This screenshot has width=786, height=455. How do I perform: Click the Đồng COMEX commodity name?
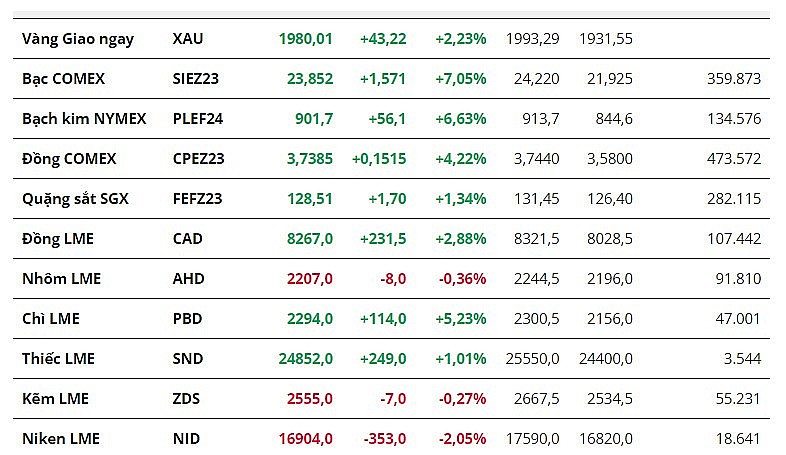[69, 159]
